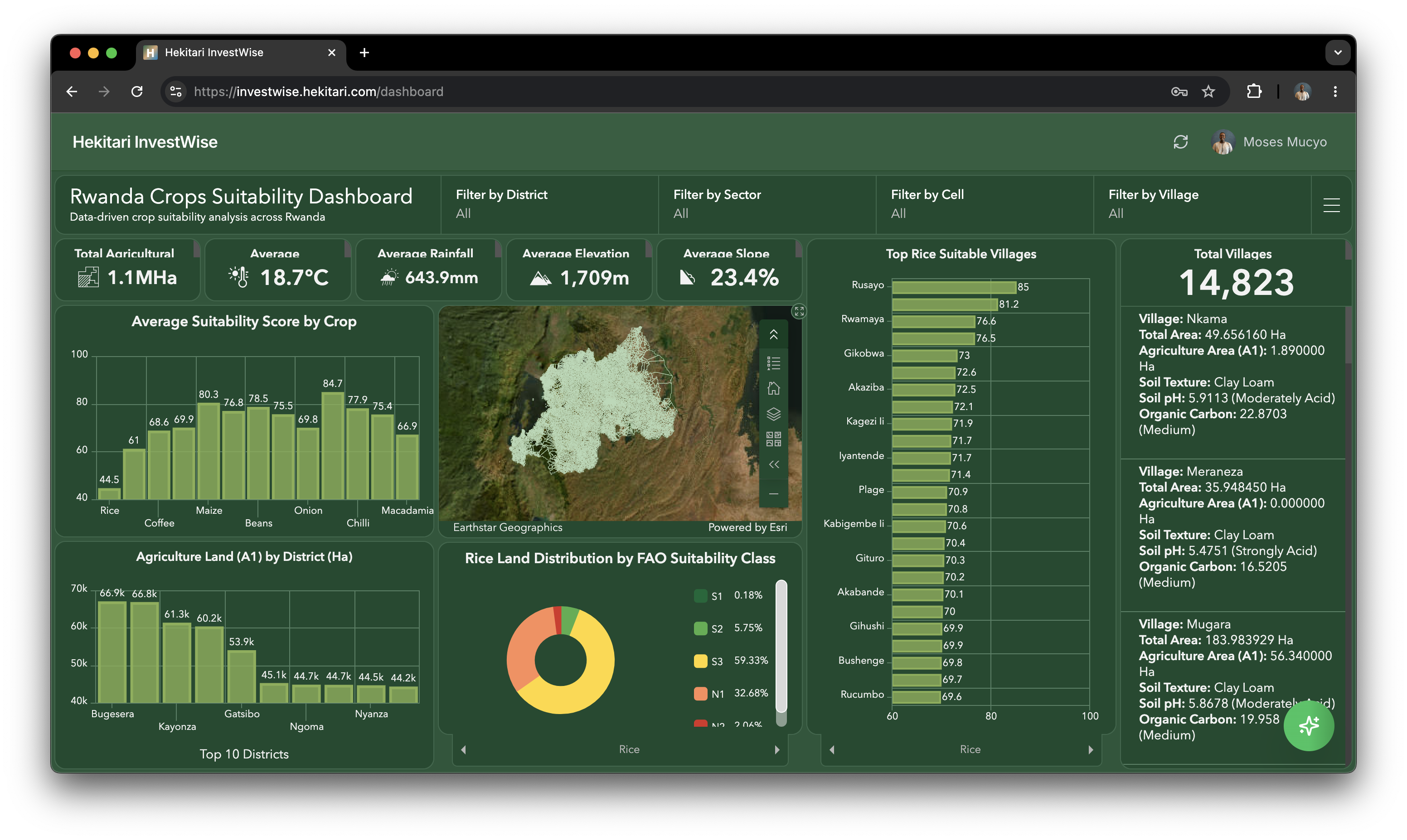Expand the map to fullscreen

point(799,311)
